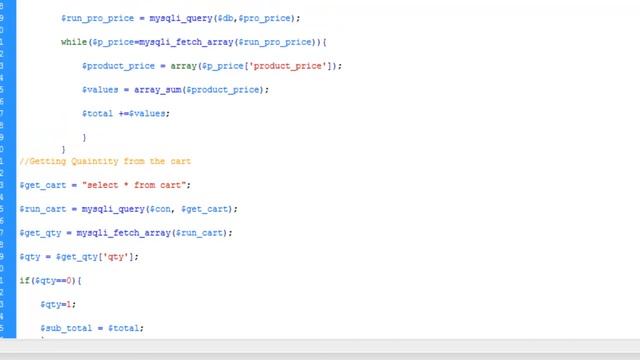Viewport: 640px width, 360px height.
Task: Click the "select * from cart" string
Action: click(134, 185)
